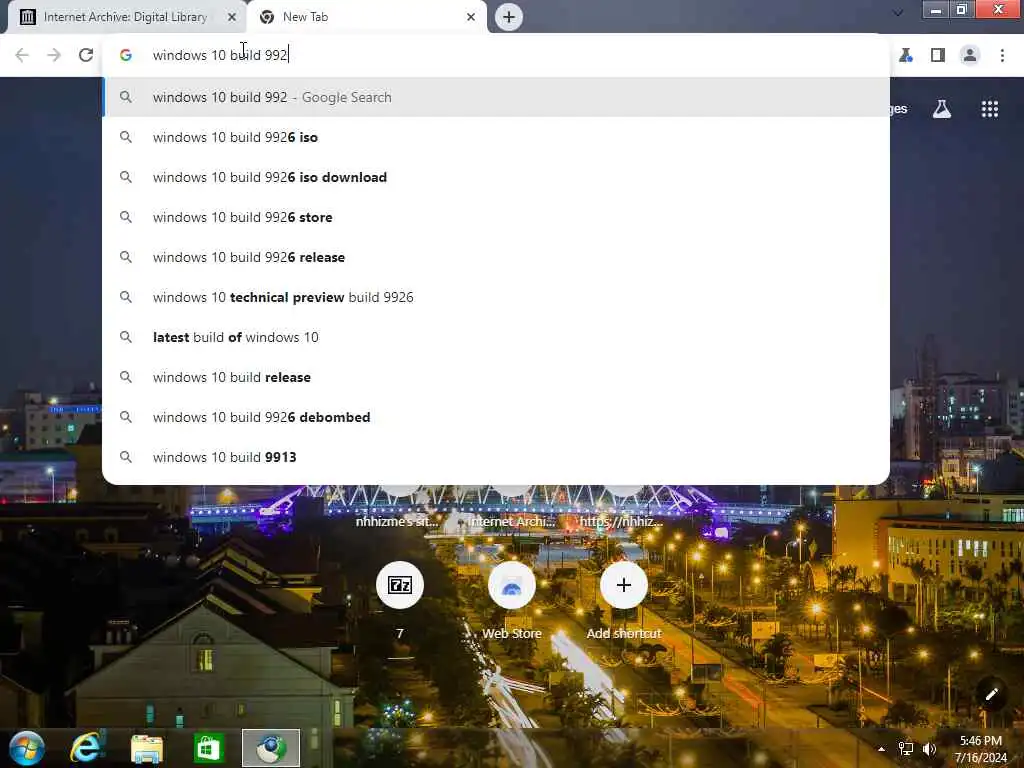Choose 'windows 10 build 9926 debombed'
This screenshot has width=1024, height=768.
click(496, 417)
